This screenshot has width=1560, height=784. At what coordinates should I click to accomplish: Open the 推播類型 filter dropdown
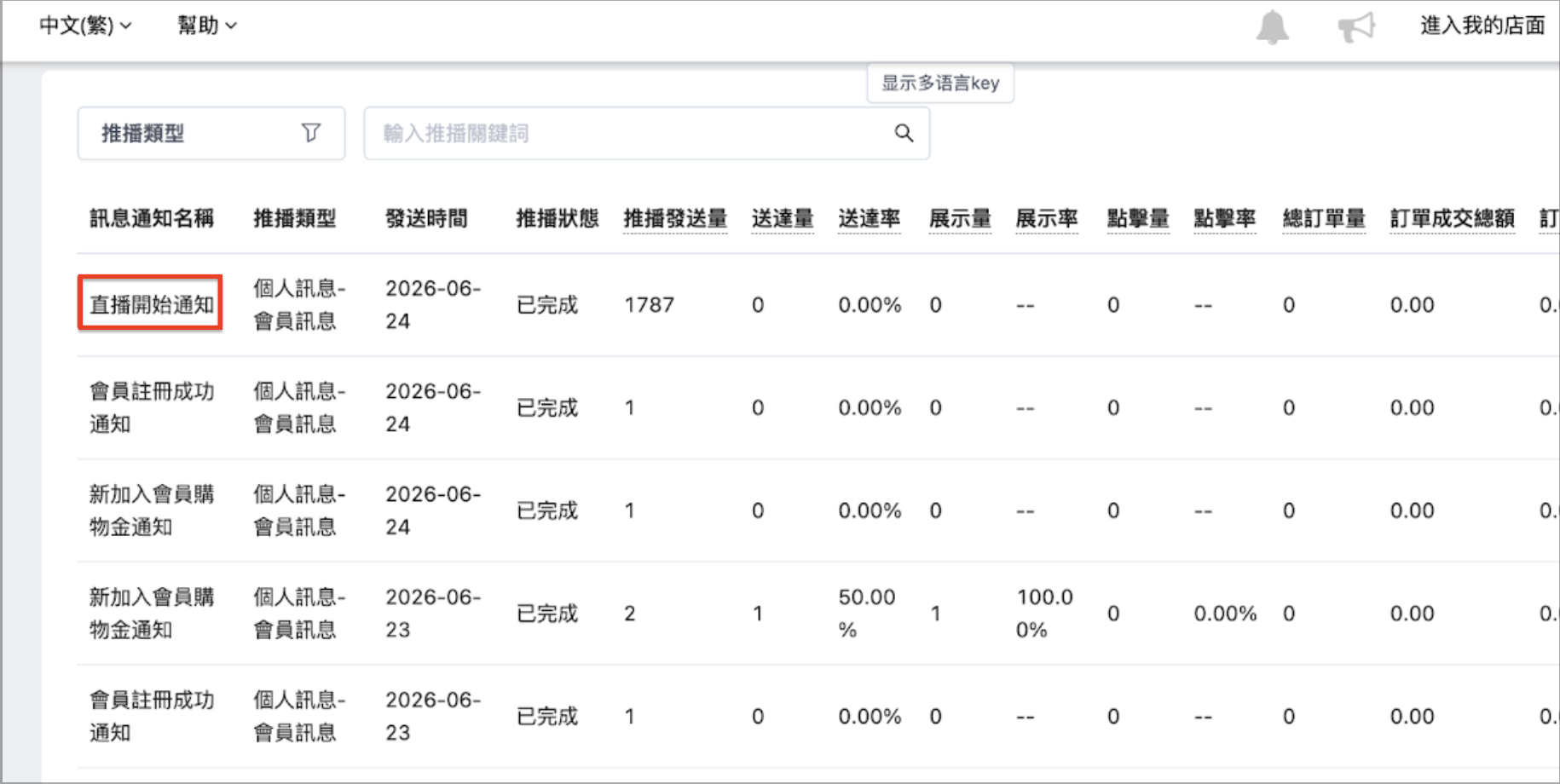tap(211, 133)
